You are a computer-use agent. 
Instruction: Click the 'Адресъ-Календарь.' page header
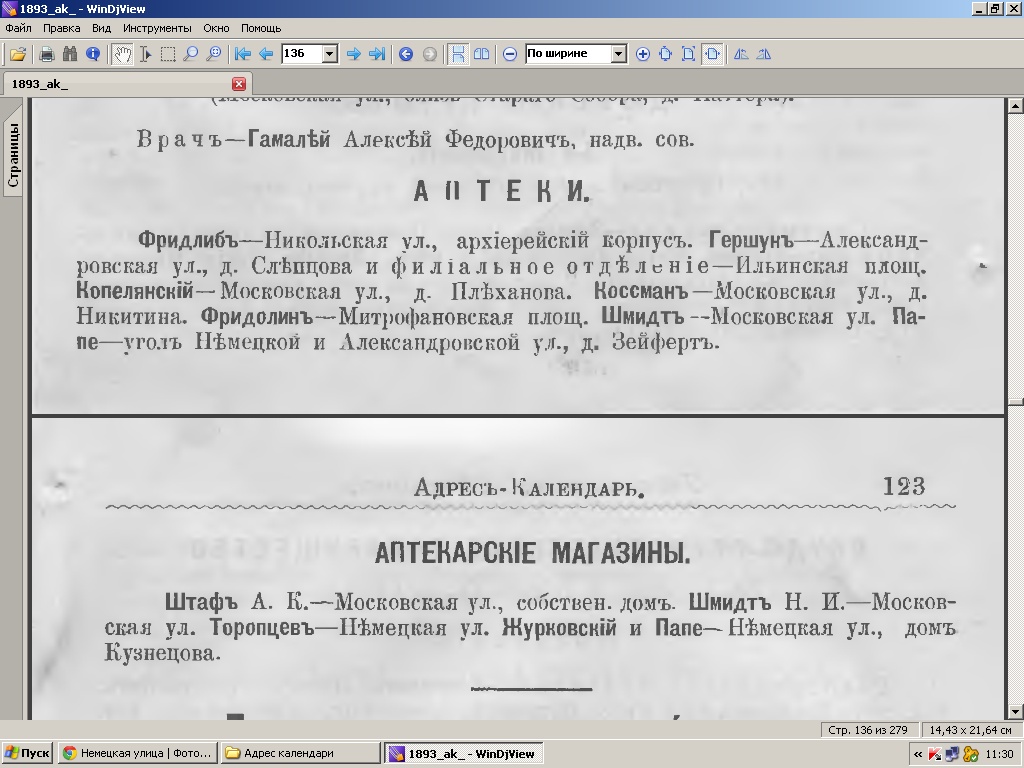click(529, 487)
